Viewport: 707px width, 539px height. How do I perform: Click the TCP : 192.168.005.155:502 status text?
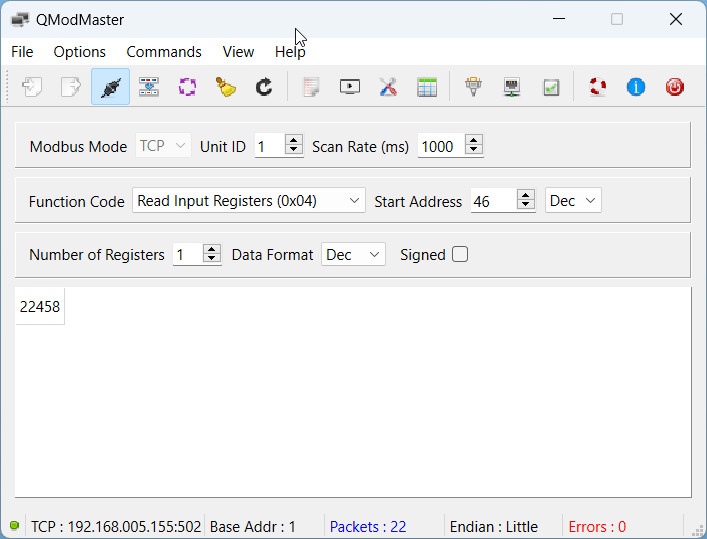(116, 526)
